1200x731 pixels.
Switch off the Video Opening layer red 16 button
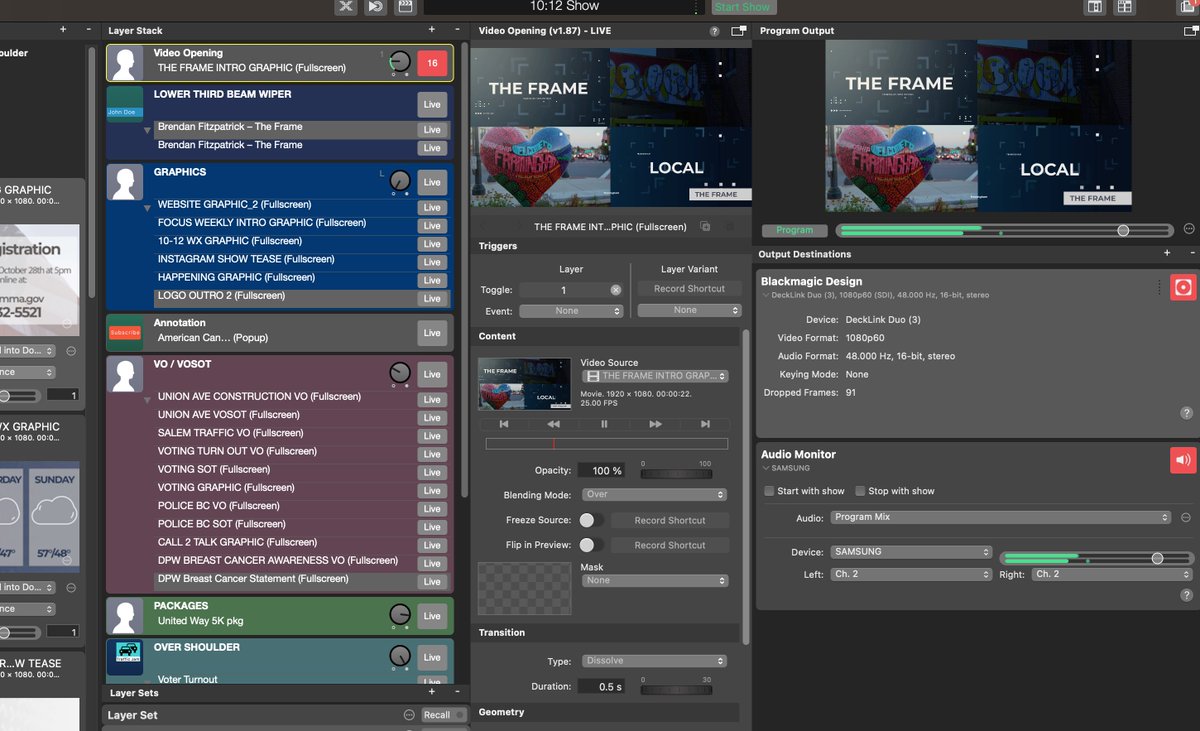432,63
